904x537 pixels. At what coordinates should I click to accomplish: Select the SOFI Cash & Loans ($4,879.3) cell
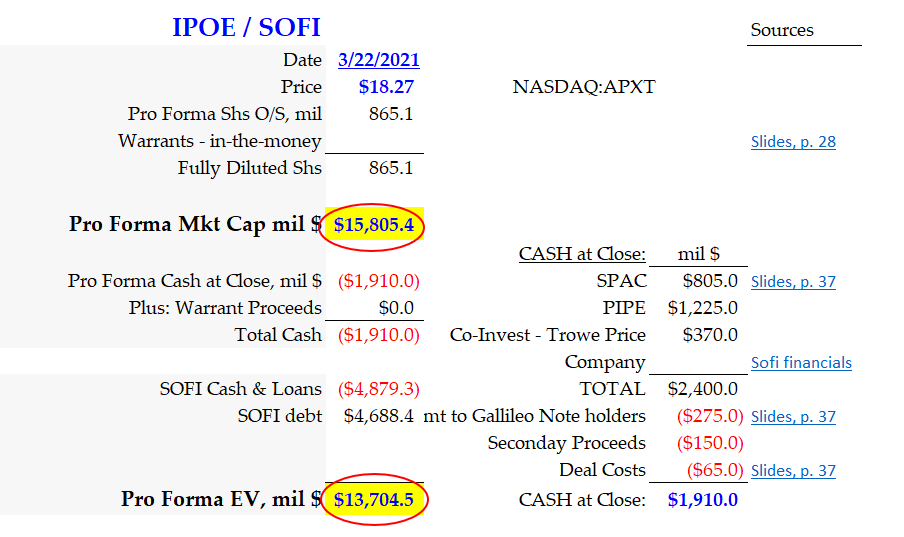(378, 389)
